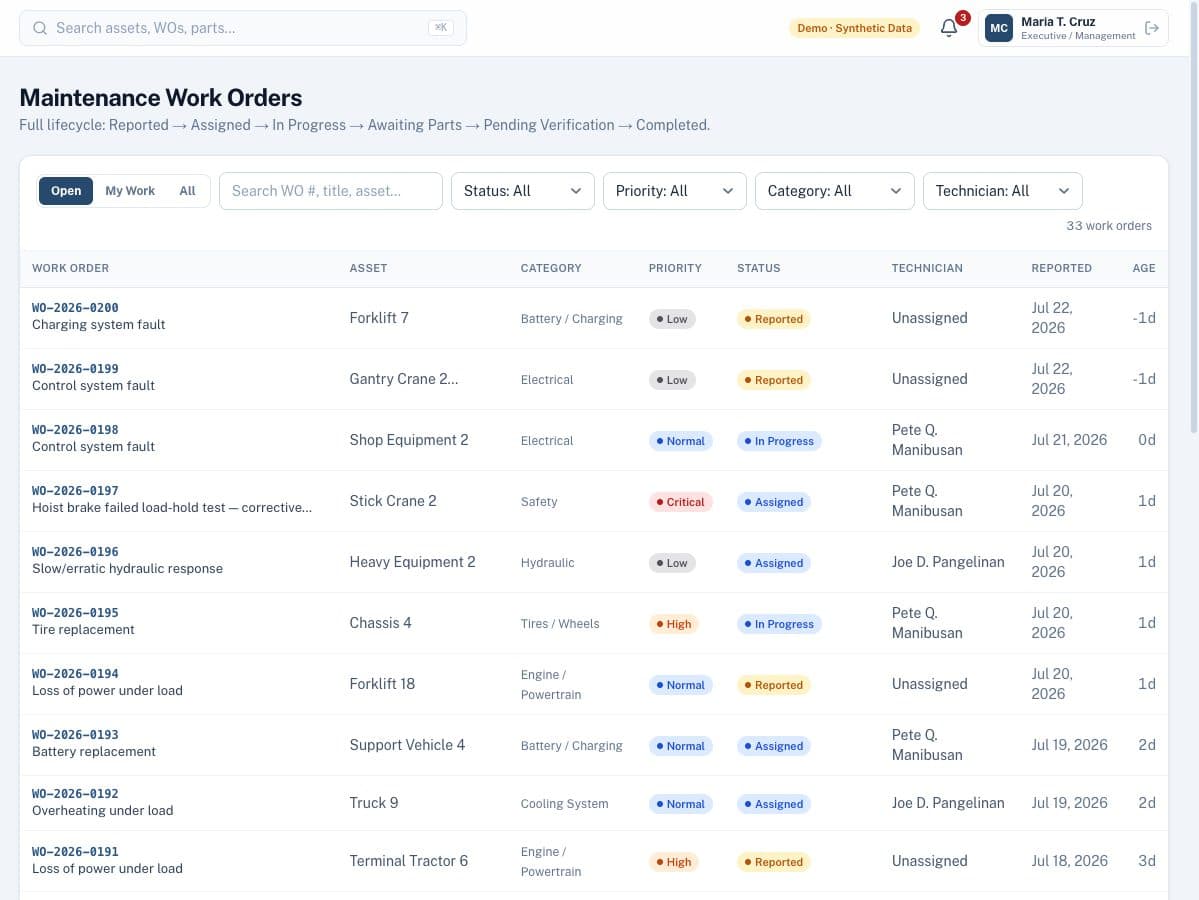
Task: Focus the Search WO # field
Action: [x=330, y=191]
